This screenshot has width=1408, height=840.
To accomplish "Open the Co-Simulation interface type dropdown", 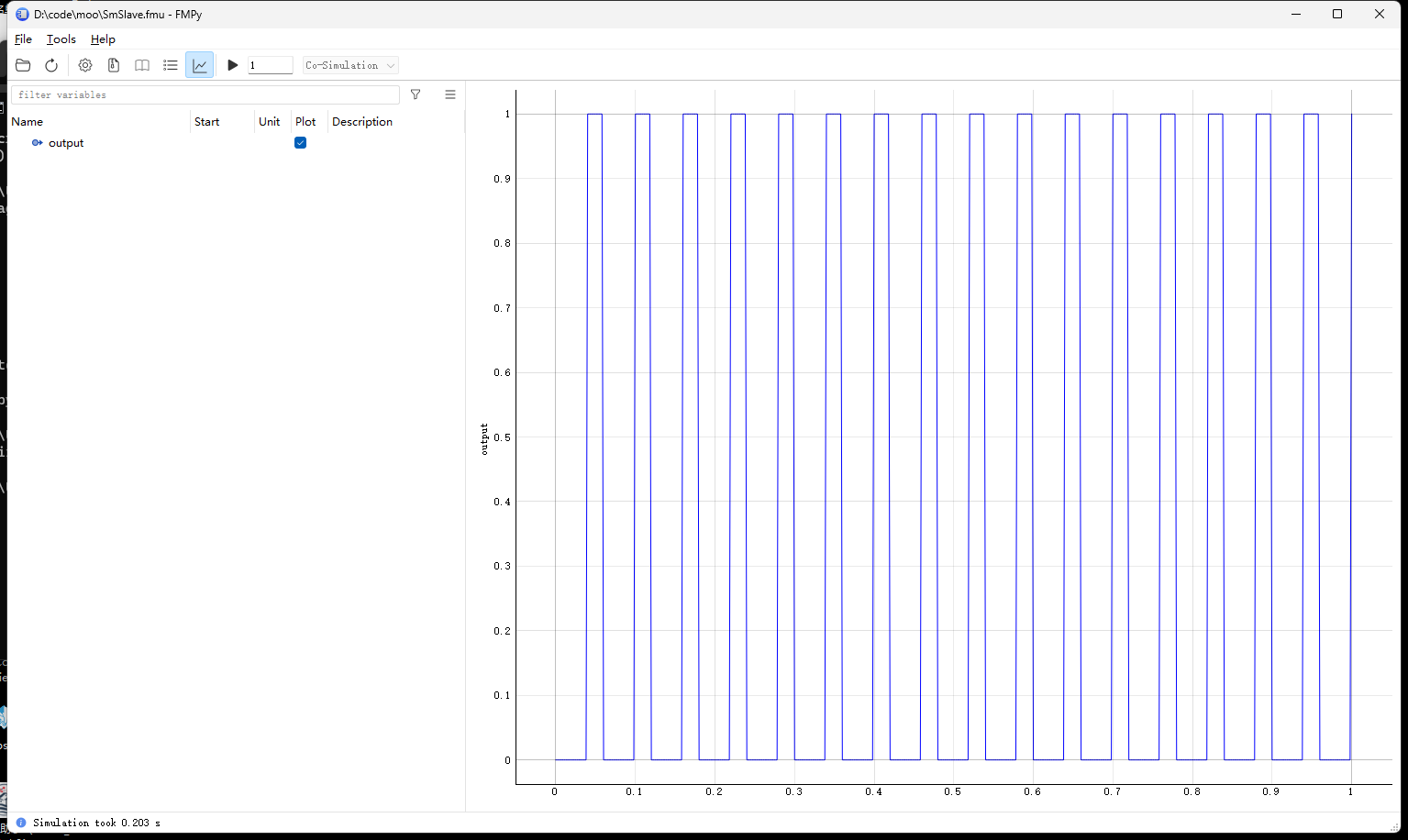I will point(350,65).
